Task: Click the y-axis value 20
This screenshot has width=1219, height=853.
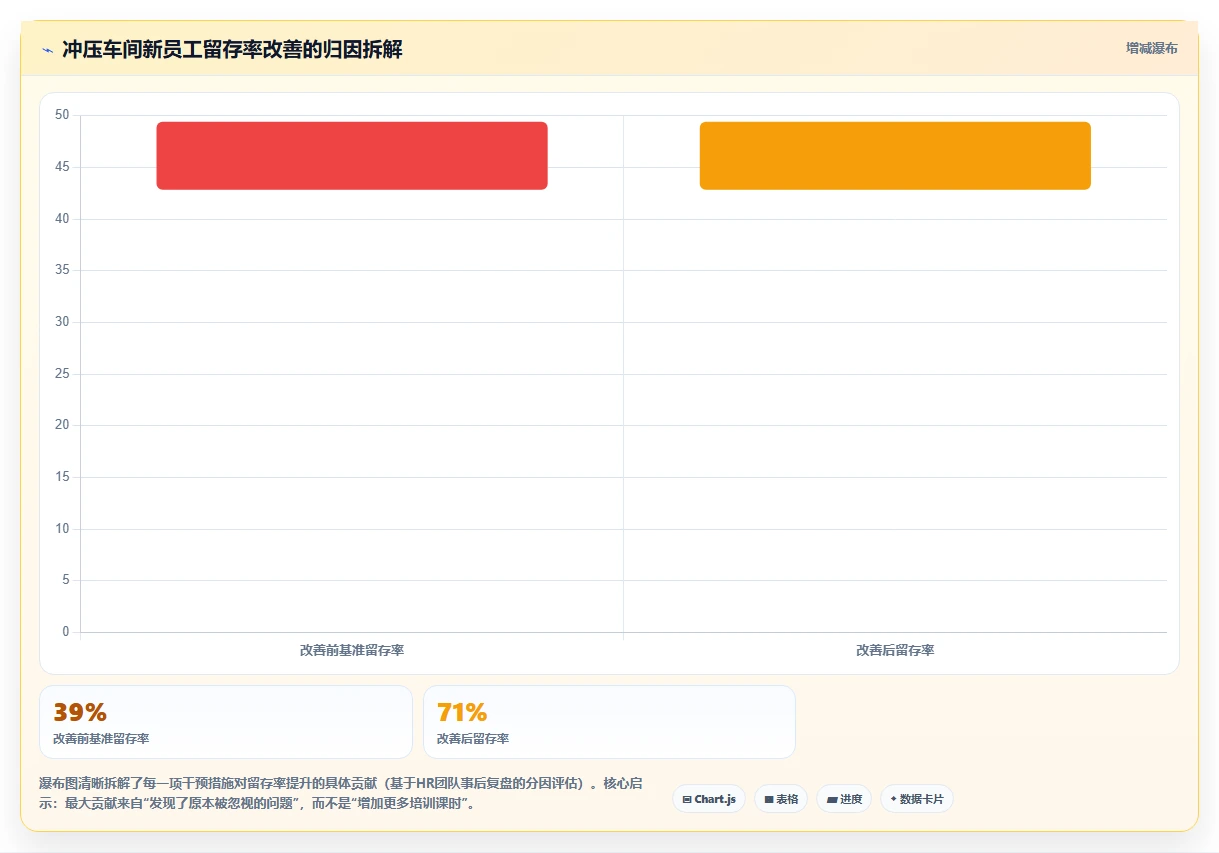Action: point(62,425)
